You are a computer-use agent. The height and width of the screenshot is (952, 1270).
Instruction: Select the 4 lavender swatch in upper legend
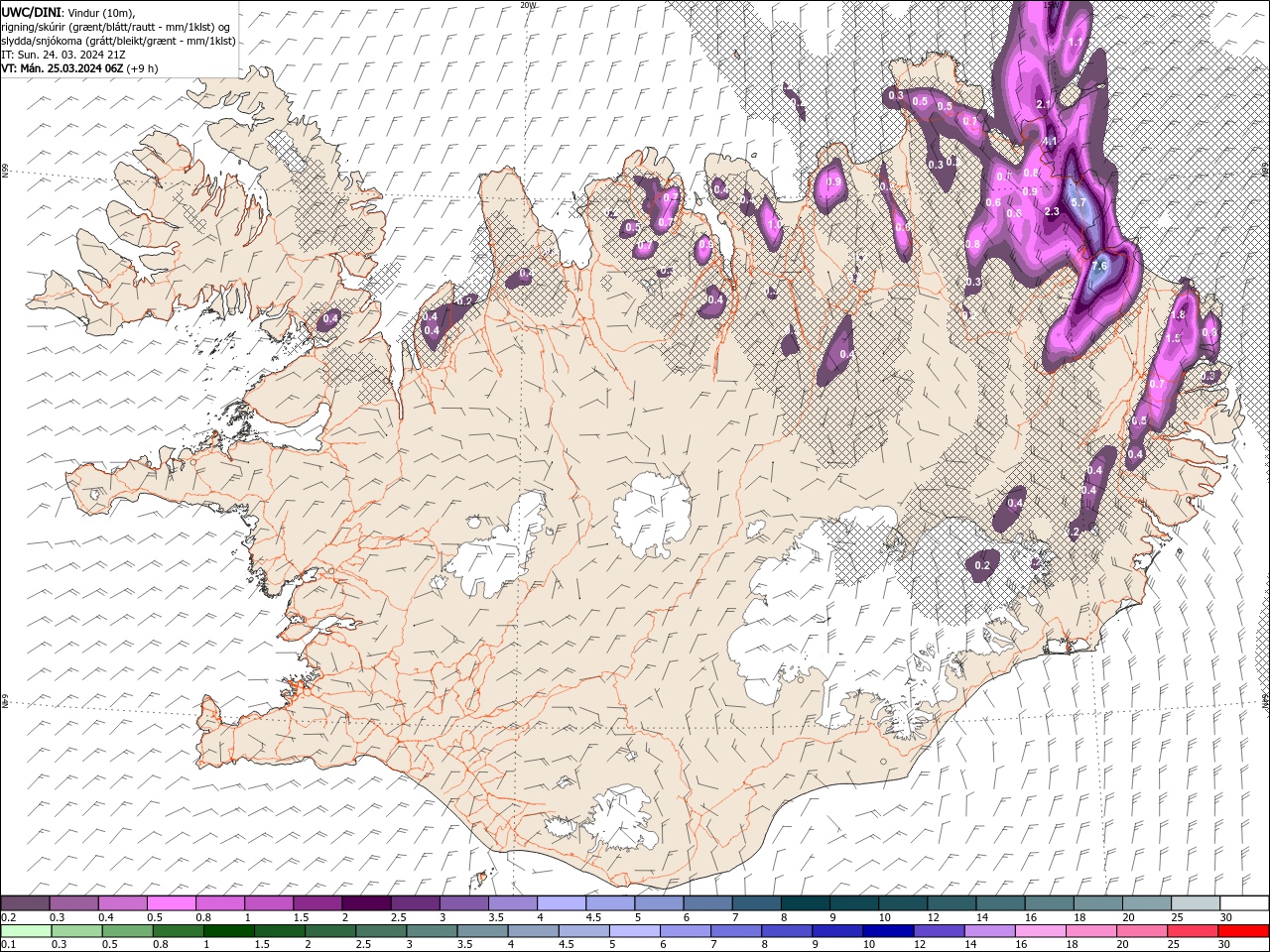pyautogui.click(x=560, y=903)
